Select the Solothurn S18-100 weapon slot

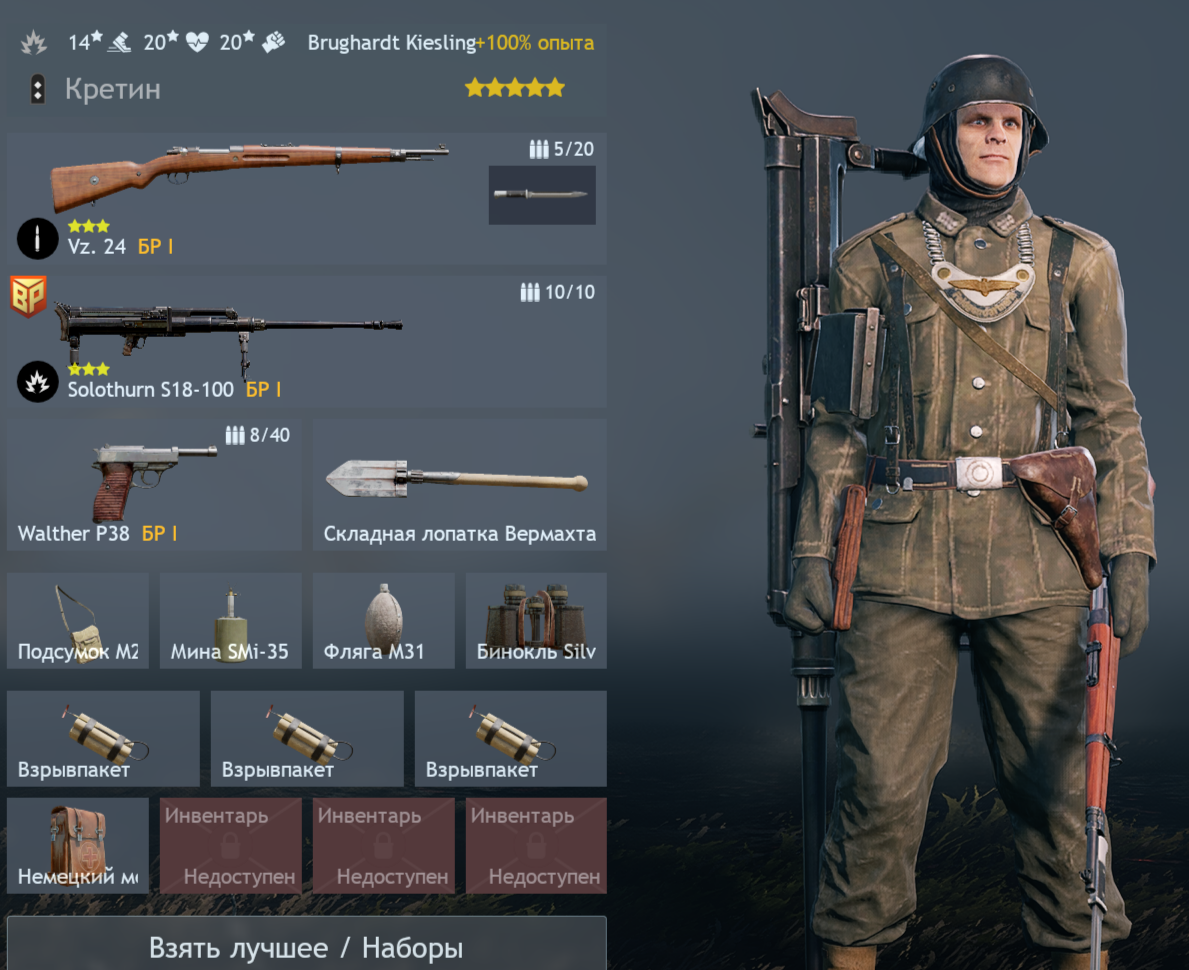[x=306, y=341]
